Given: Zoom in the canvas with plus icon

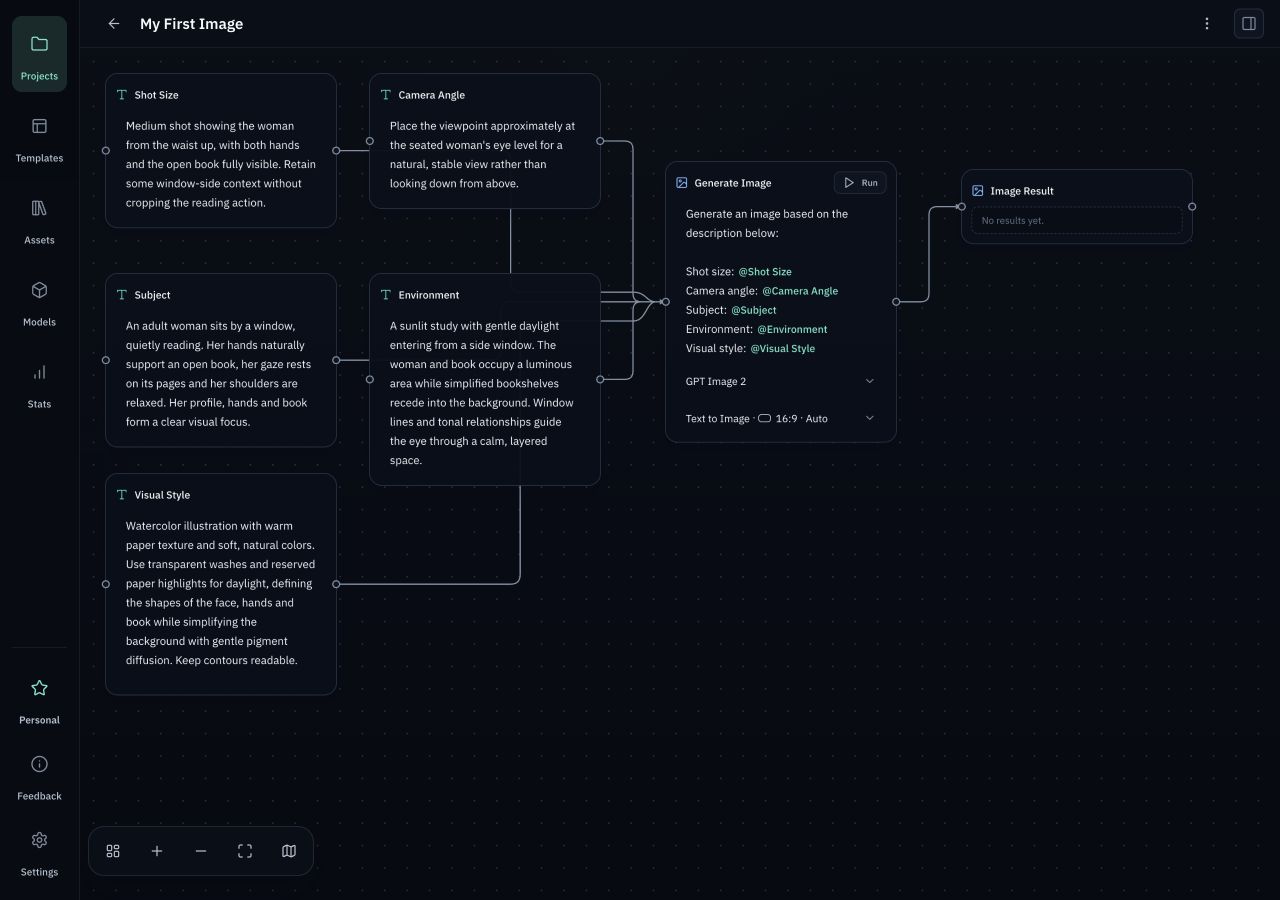Looking at the screenshot, I should tap(157, 851).
